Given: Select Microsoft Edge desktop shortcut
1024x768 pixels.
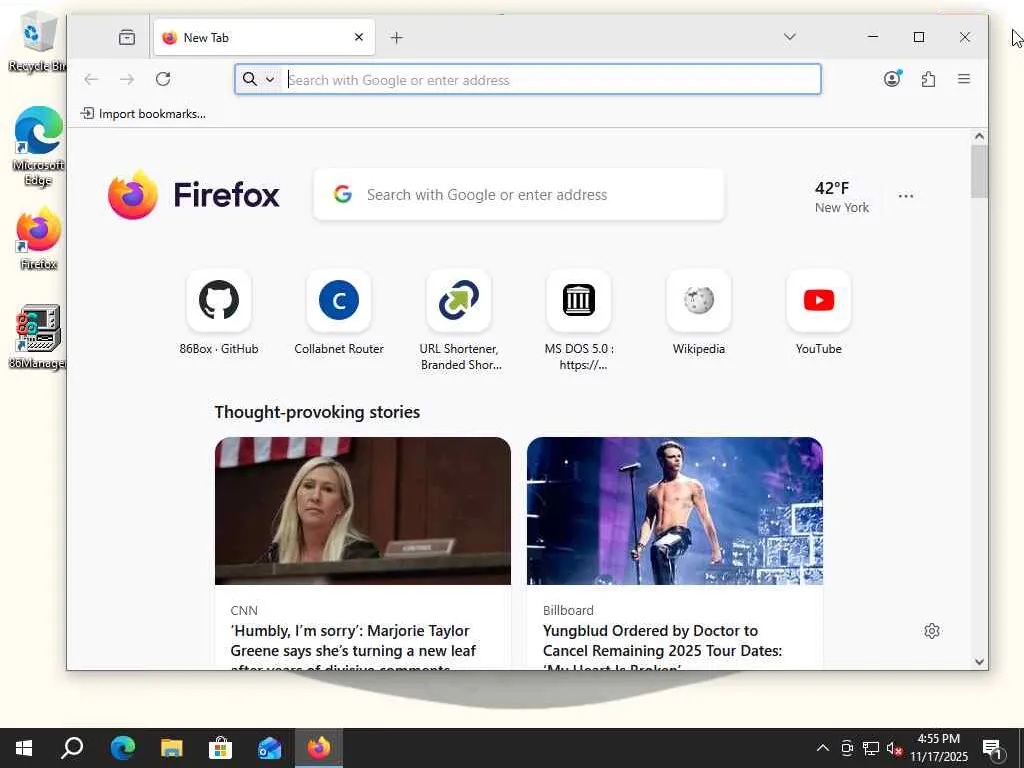Looking at the screenshot, I should point(39,146).
